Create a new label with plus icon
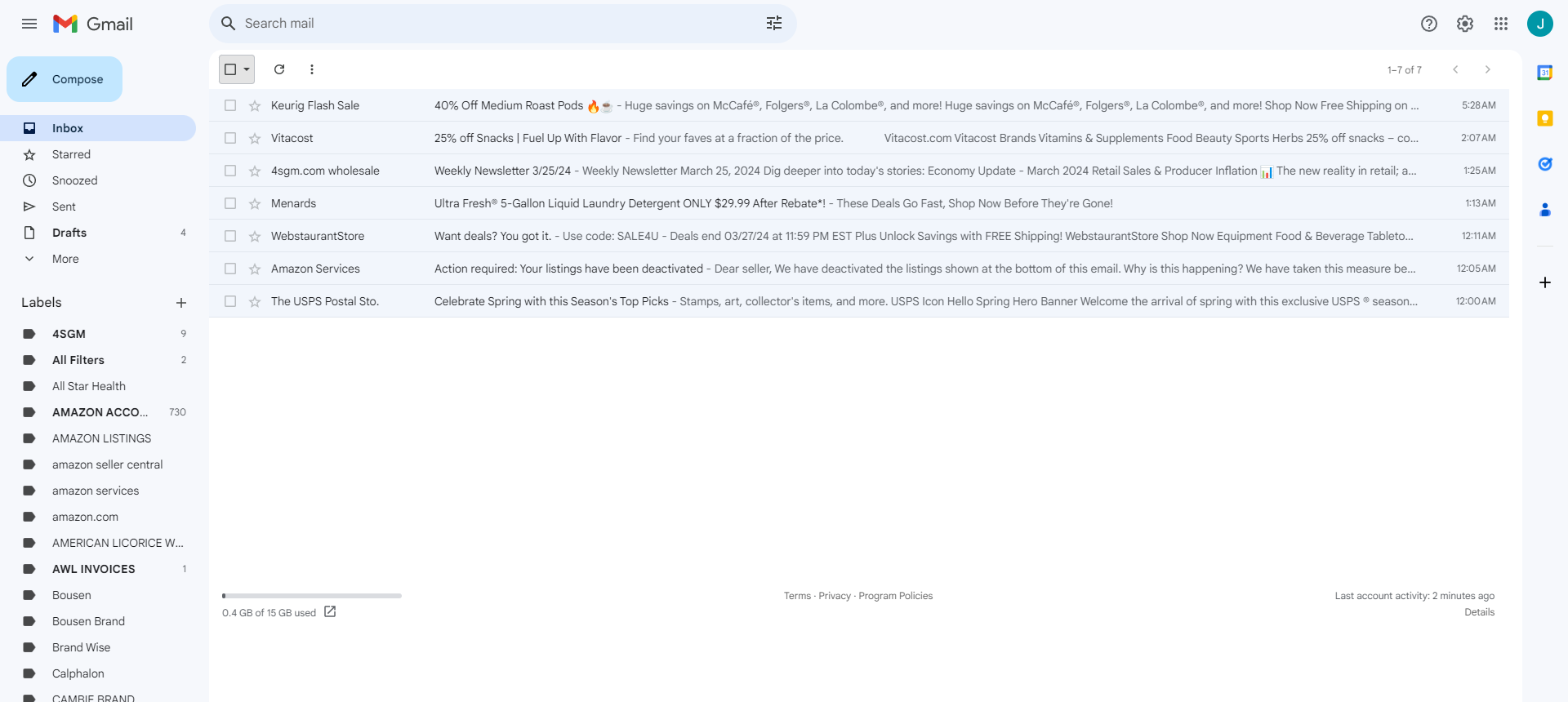 (x=181, y=303)
